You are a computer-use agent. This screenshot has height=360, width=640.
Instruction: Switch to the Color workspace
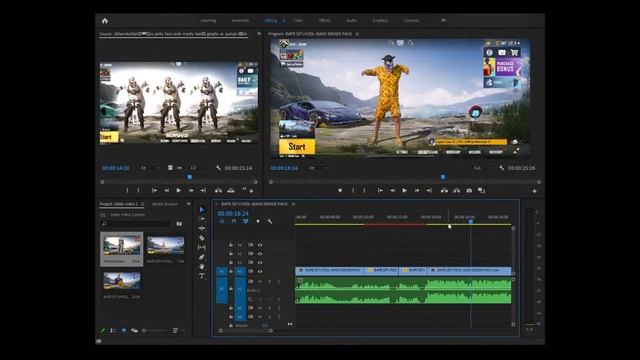[x=298, y=20]
